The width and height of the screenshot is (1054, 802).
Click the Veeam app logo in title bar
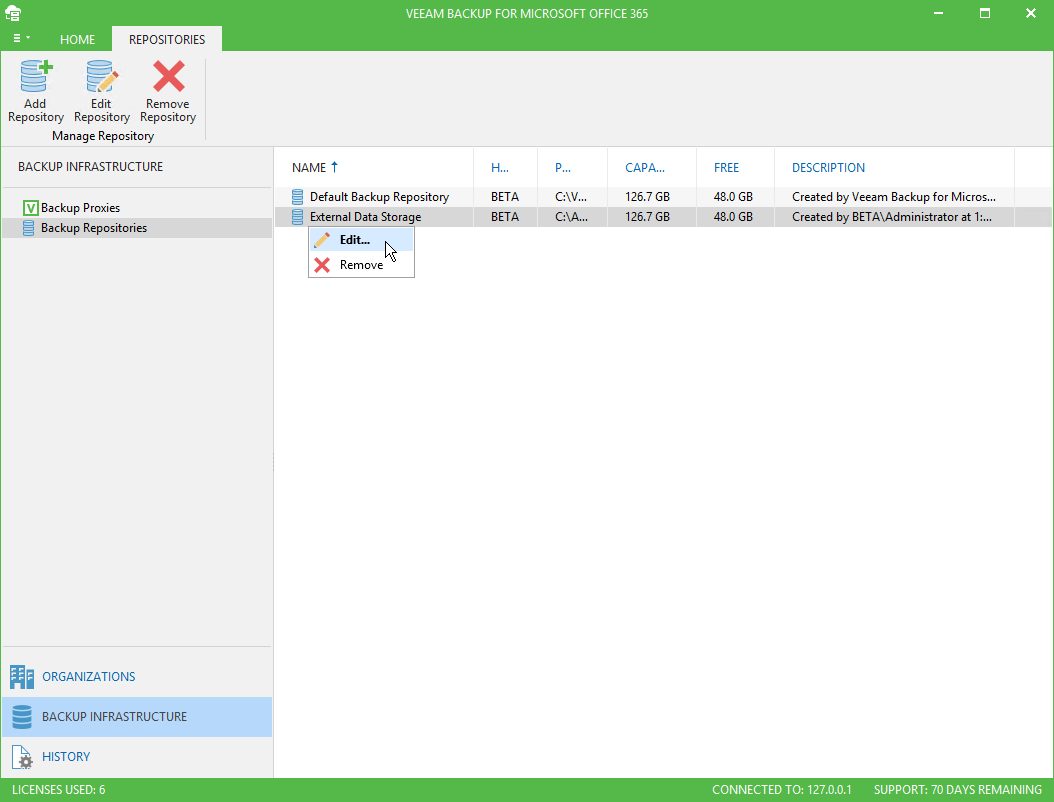click(x=13, y=13)
